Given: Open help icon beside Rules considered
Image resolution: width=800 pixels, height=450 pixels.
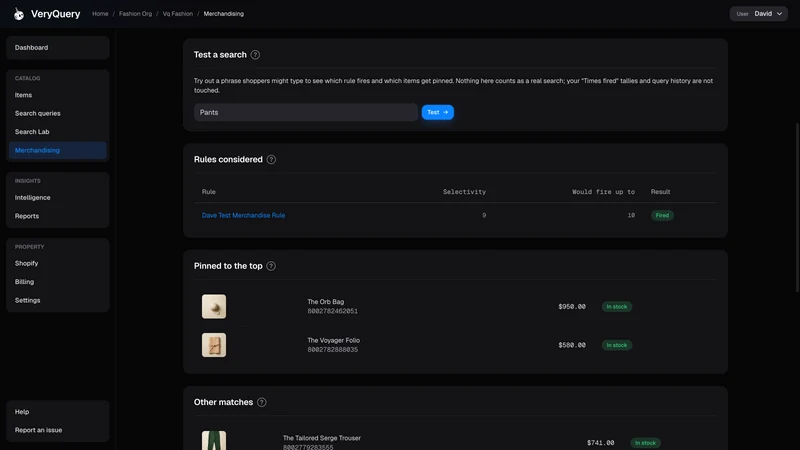Looking at the screenshot, I should [x=271, y=160].
